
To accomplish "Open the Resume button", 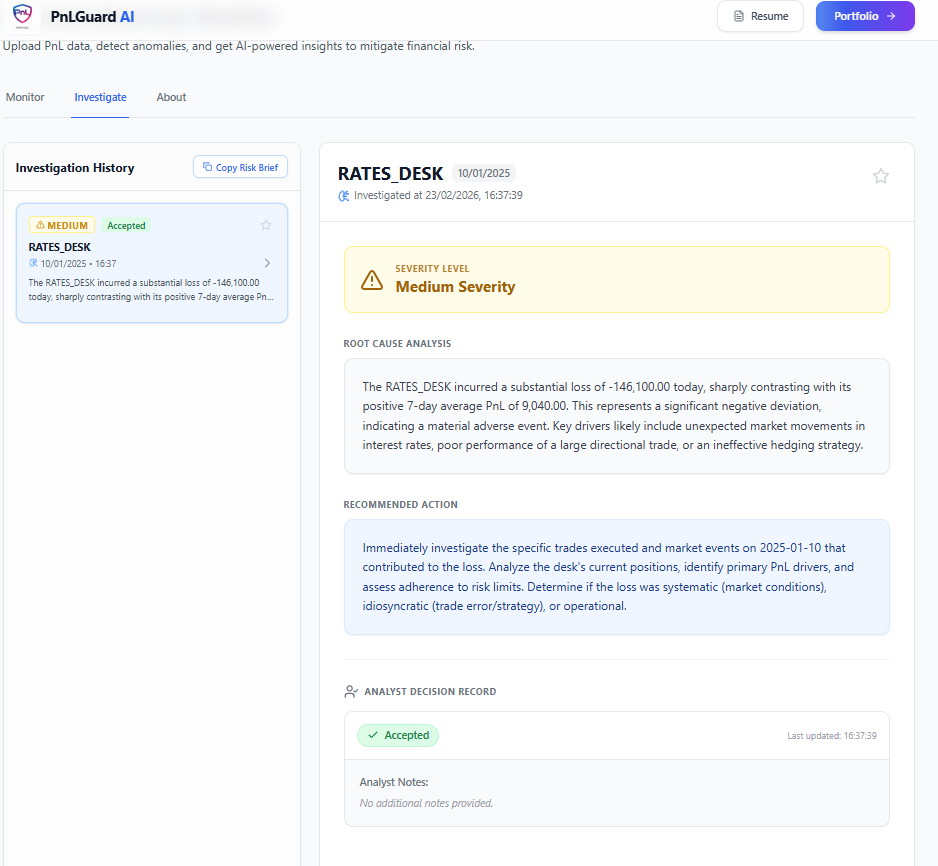I will 760,16.
